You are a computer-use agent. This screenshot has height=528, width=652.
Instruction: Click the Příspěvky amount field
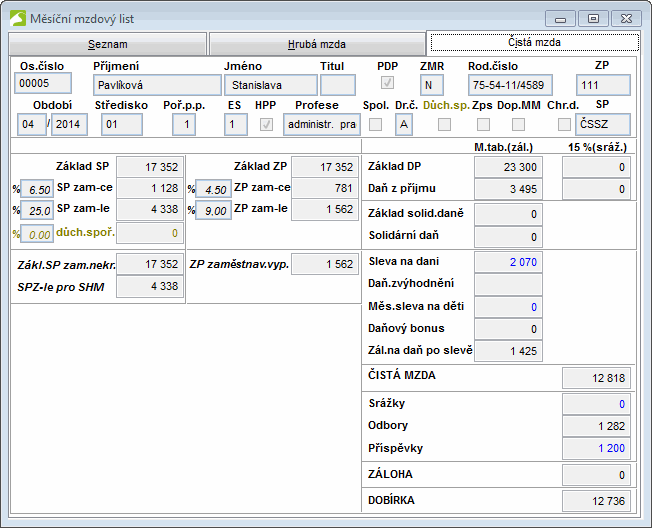[x=596, y=449]
